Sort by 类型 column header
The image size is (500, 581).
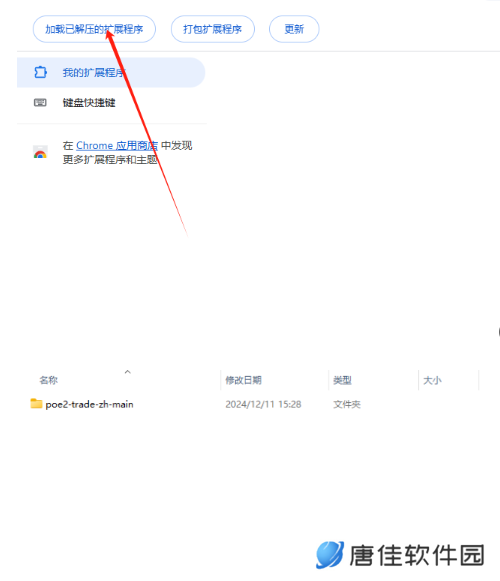(342, 380)
